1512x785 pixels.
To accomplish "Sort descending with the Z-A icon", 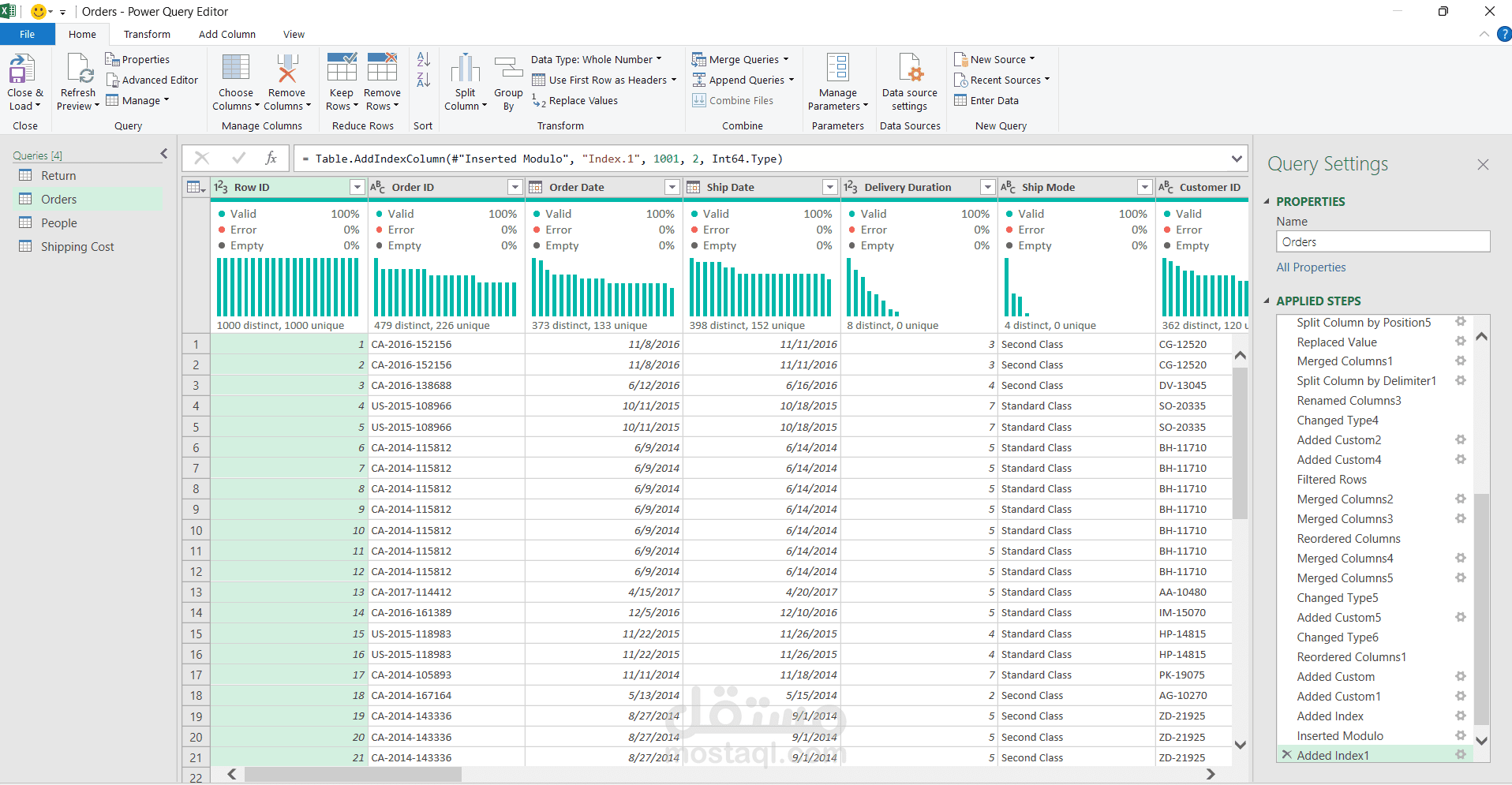I will point(423,80).
